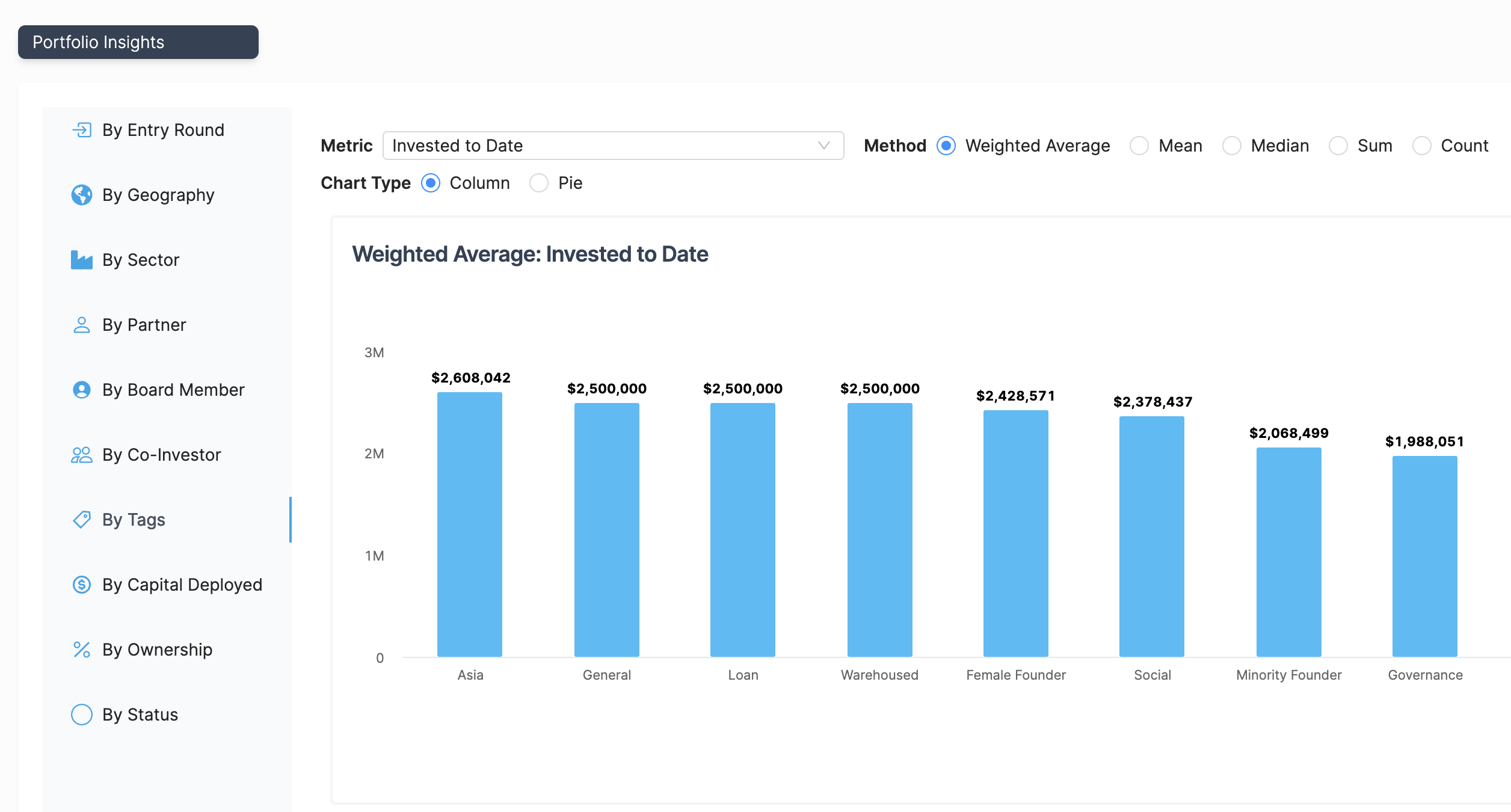Open the Metric dropdown chevron
This screenshot has height=812, width=1511.
coord(824,146)
